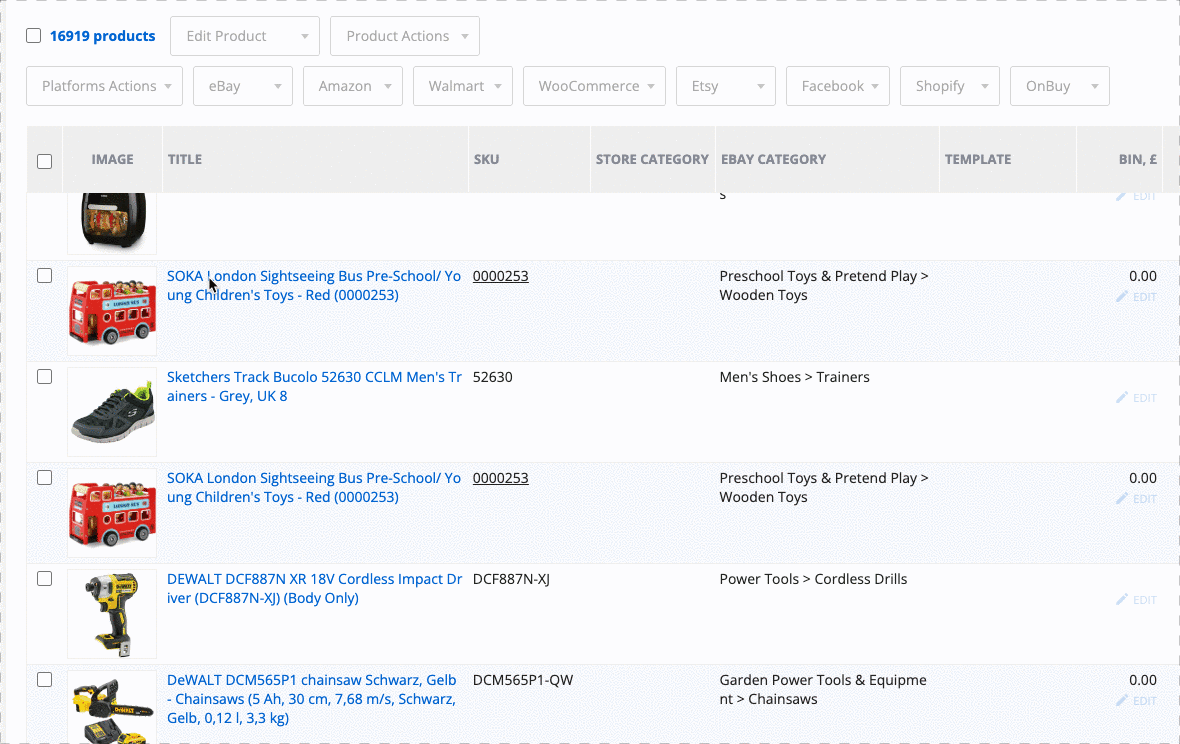The width and height of the screenshot is (1180, 744).
Task: Click the 16919 products link
Action: pyautogui.click(x=102, y=36)
